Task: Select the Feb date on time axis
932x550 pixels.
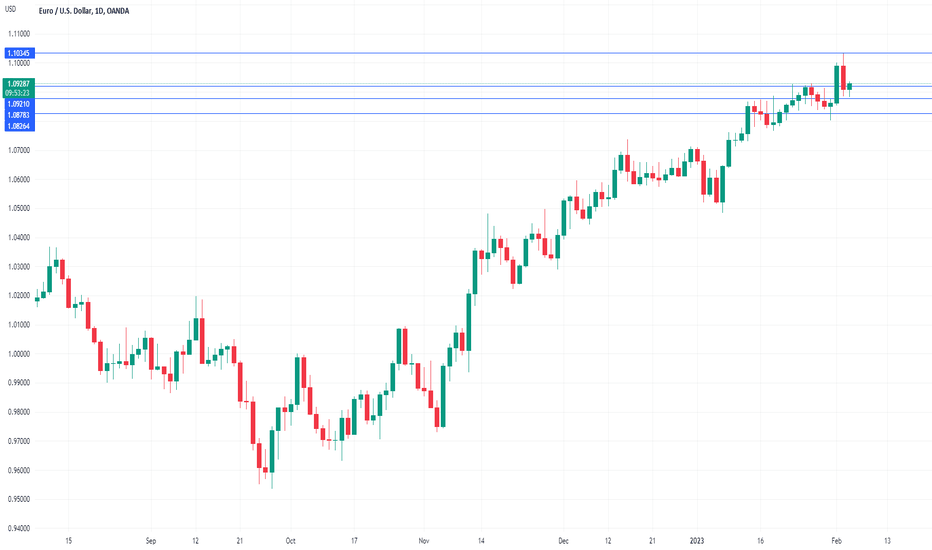Action: (x=836, y=541)
